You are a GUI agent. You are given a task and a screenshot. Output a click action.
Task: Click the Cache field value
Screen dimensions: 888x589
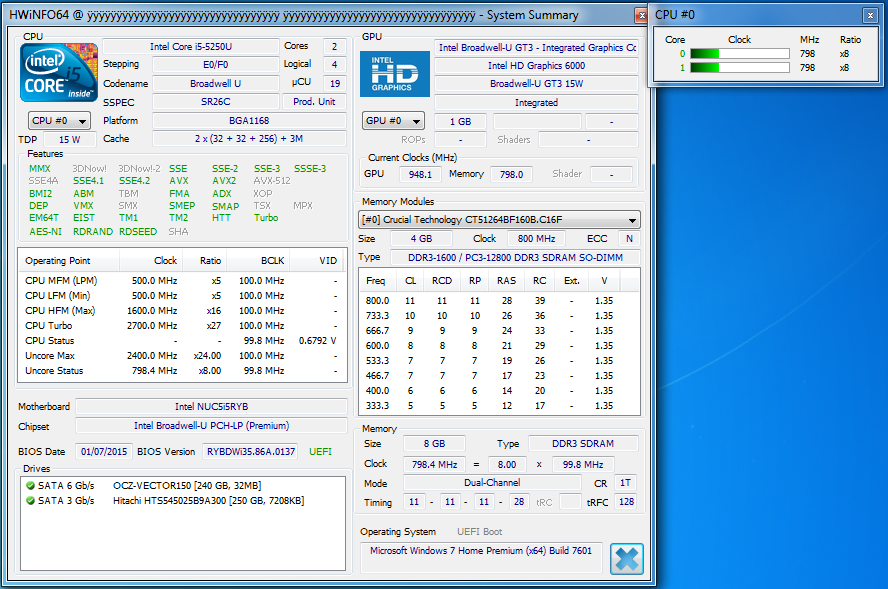(249, 139)
